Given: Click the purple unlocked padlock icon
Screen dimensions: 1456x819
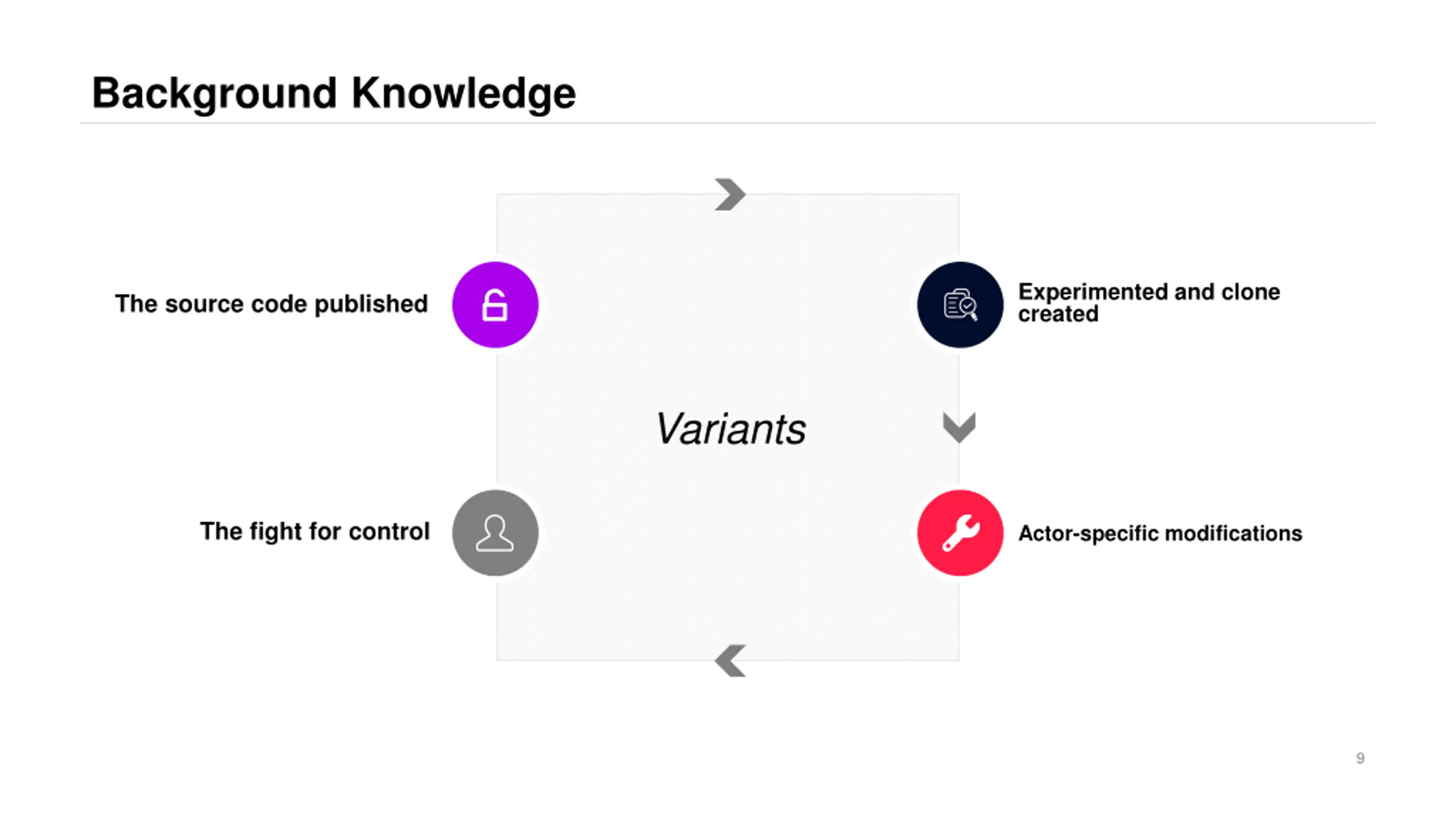Looking at the screenshot, I should [x=495, y=305].
